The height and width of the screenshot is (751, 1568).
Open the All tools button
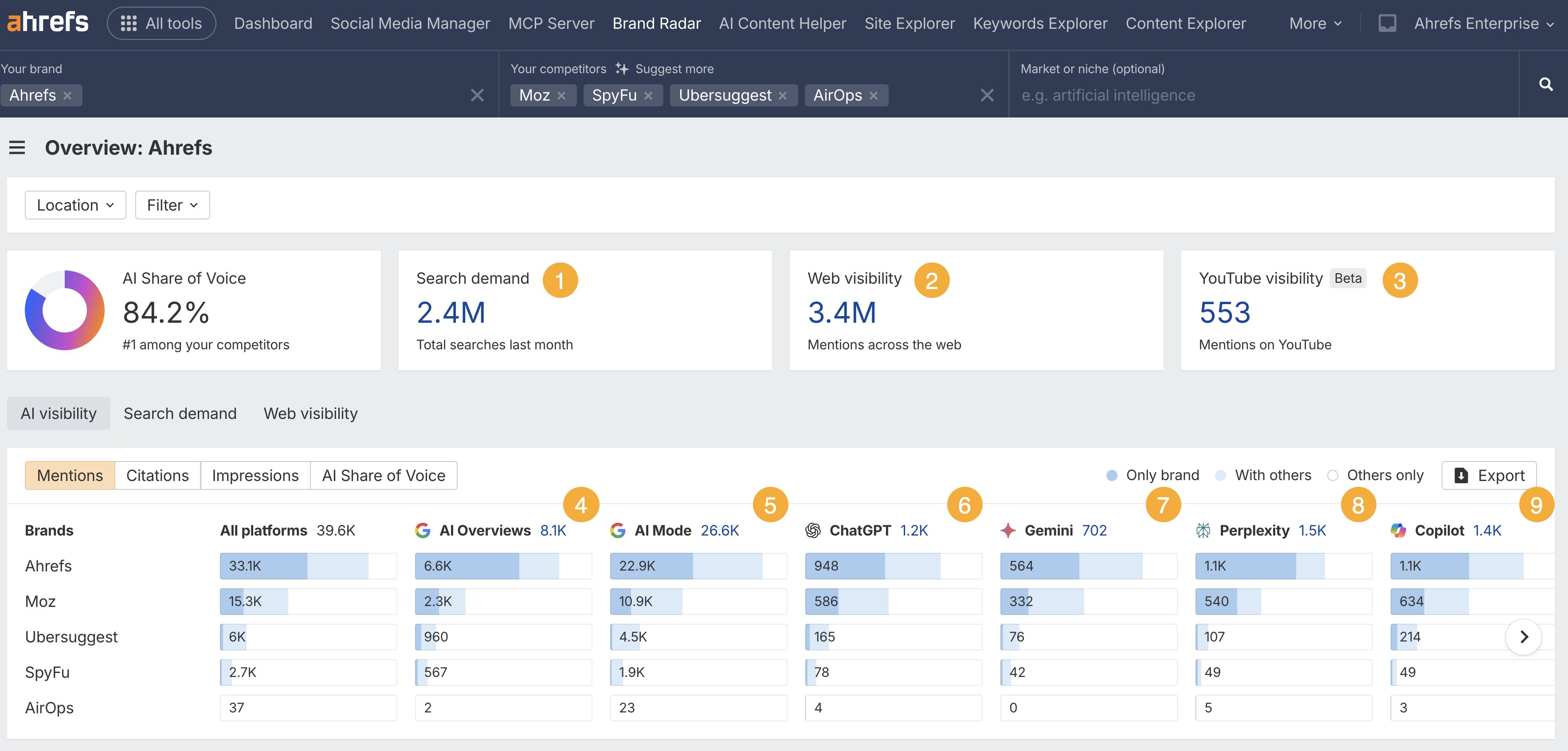pos(161,23)
